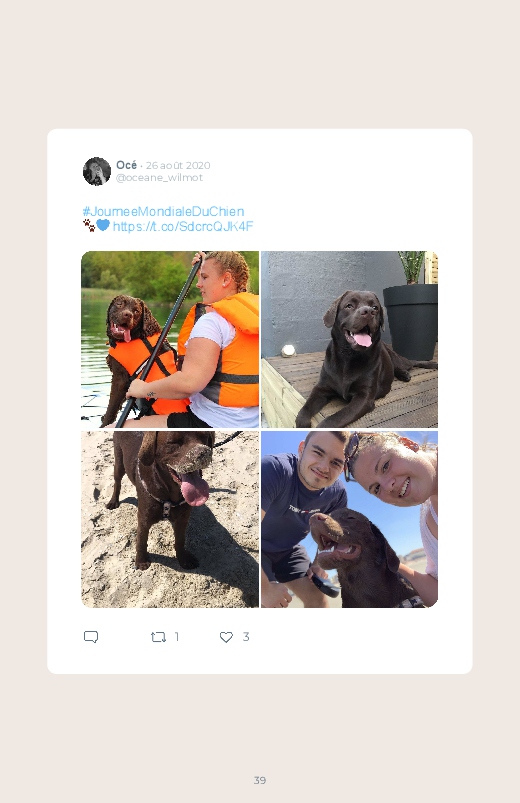This screenshot has height=803, width=520.
Task: Click the reply speech bubble icon
Action: (x=91, y=637)
